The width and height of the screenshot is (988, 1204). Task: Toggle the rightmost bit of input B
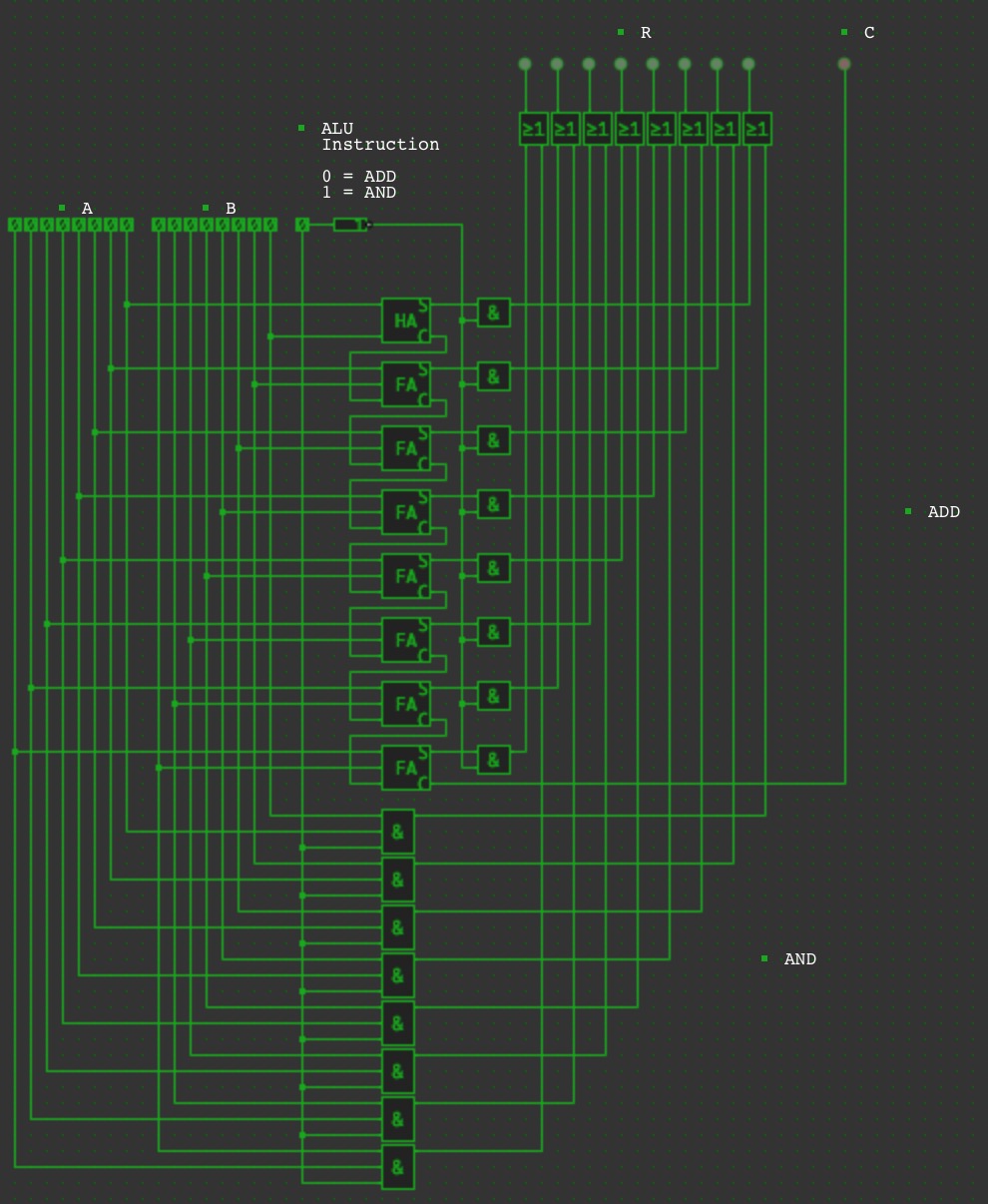coord(270,225)
